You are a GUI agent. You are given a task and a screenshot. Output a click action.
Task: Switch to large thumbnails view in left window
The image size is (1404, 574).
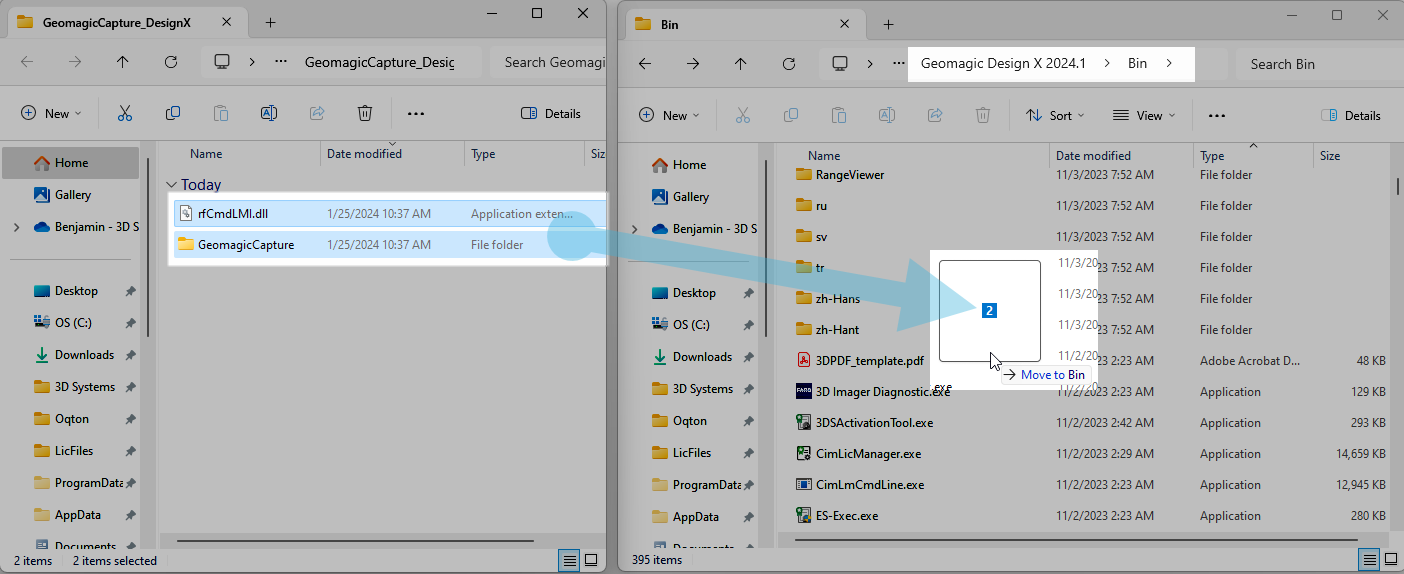tap(591, 559)
